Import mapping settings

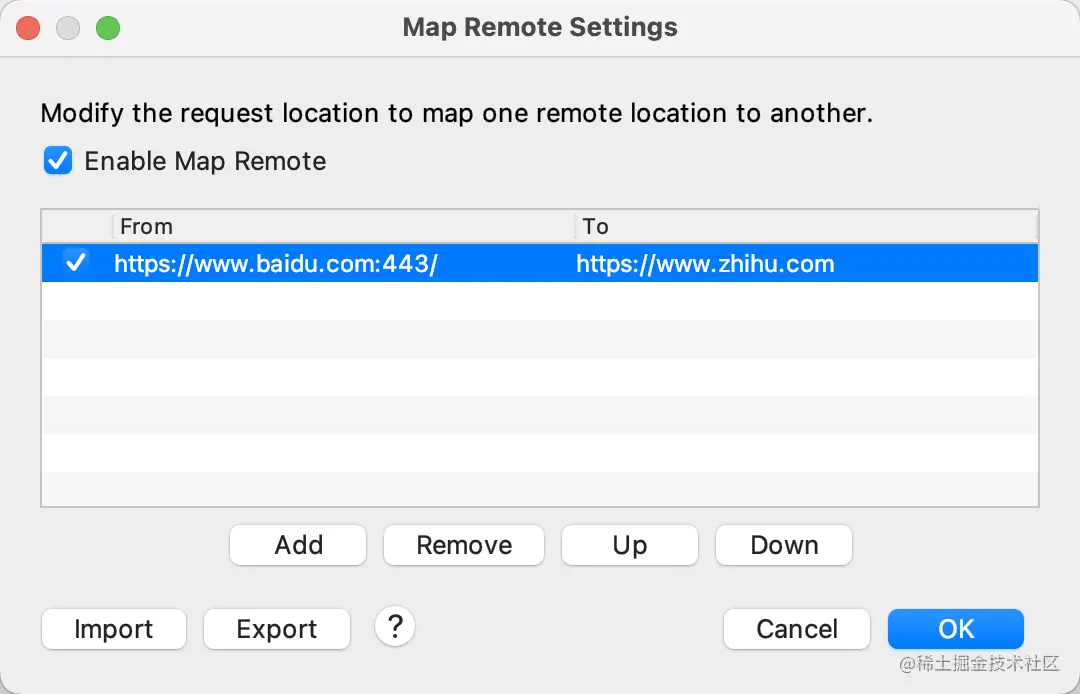coord(114,629)
